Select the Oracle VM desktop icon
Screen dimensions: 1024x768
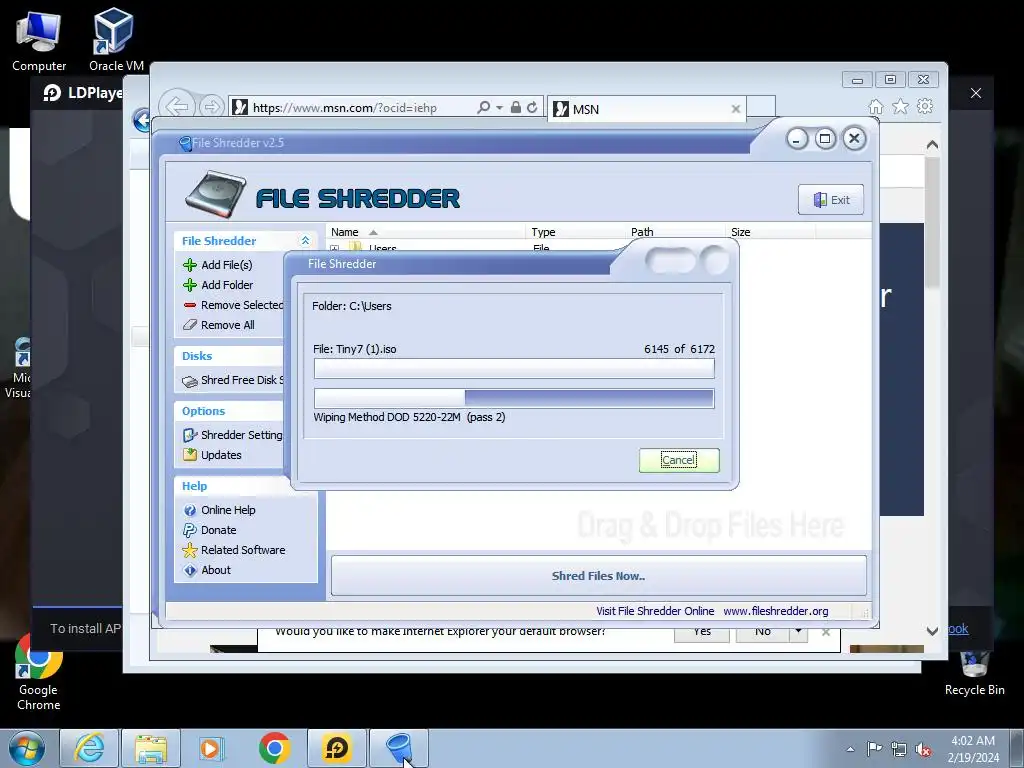tap(116, 40)
